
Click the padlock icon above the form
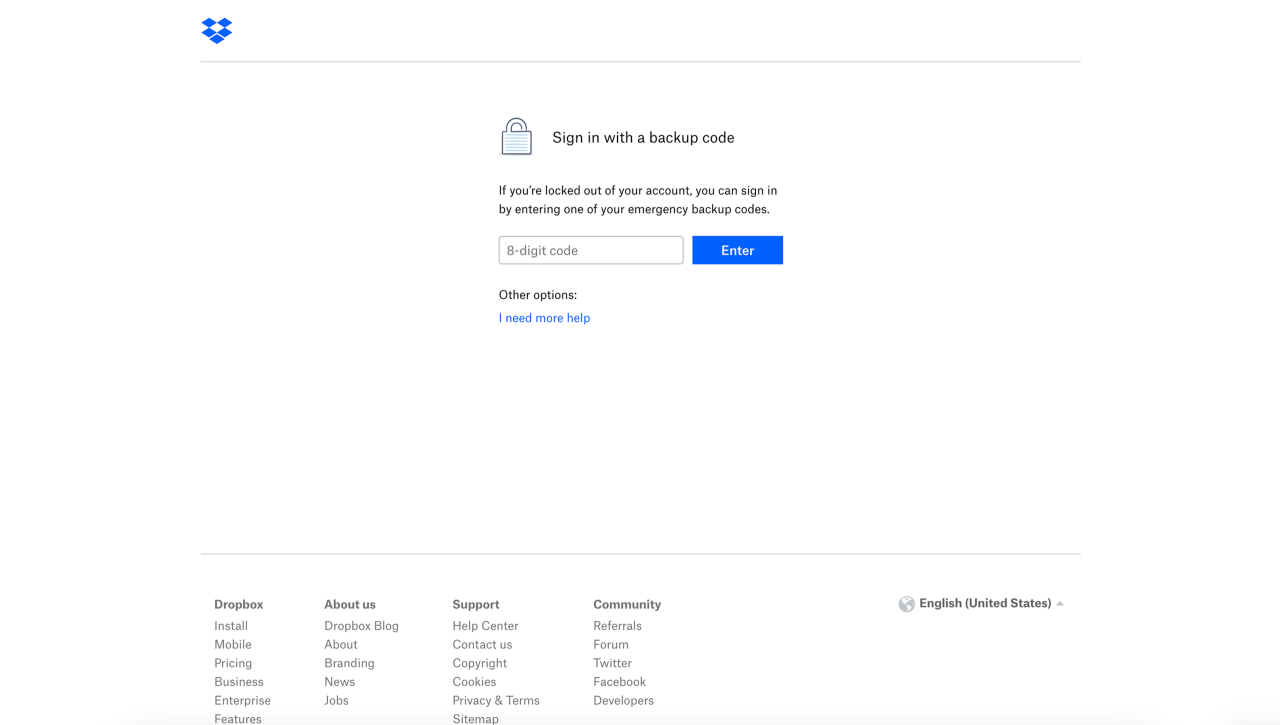click(x=516, y=136)
